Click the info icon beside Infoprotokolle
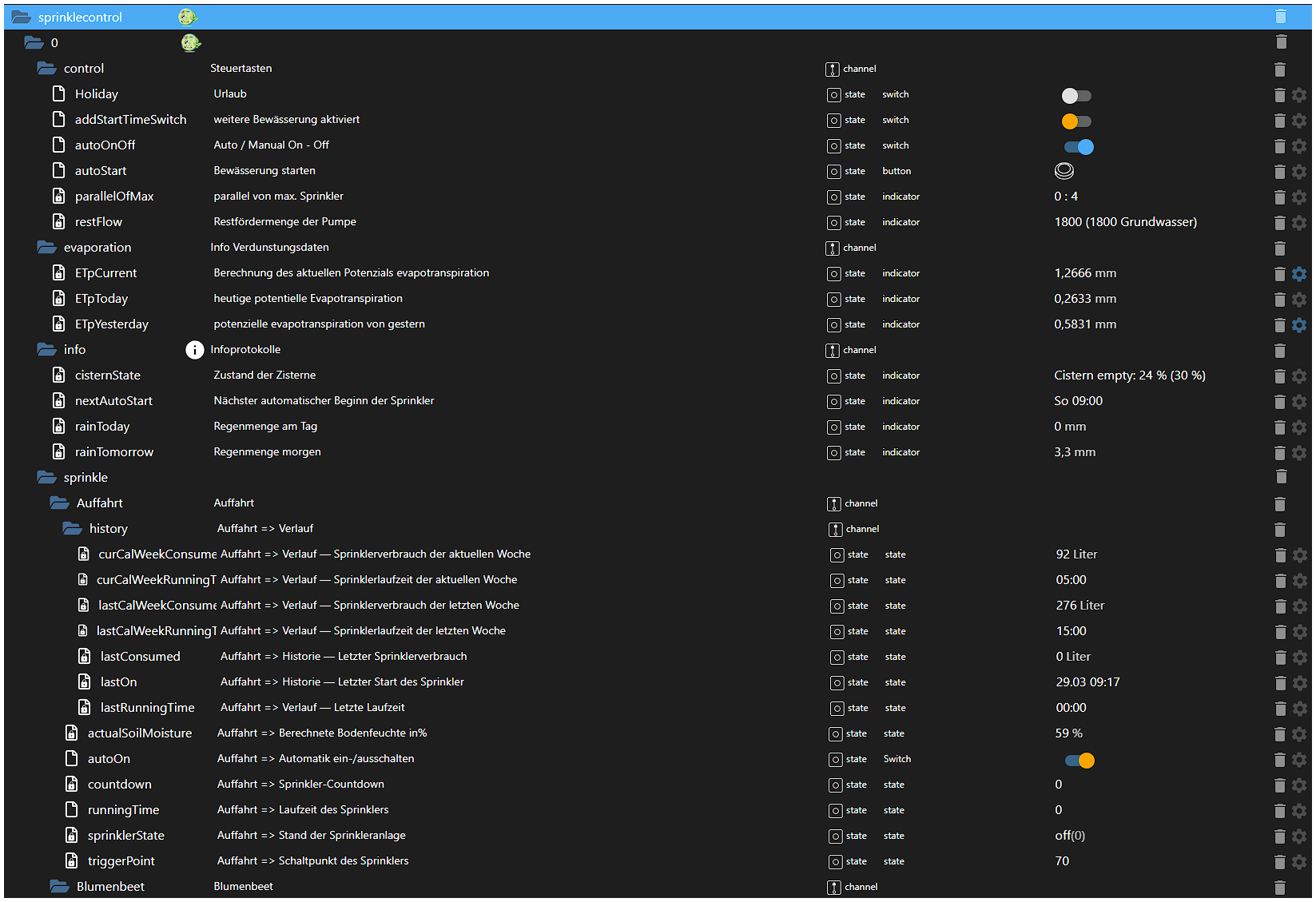This screenshot has height=902, width=1316. click(x=195, y=350)
